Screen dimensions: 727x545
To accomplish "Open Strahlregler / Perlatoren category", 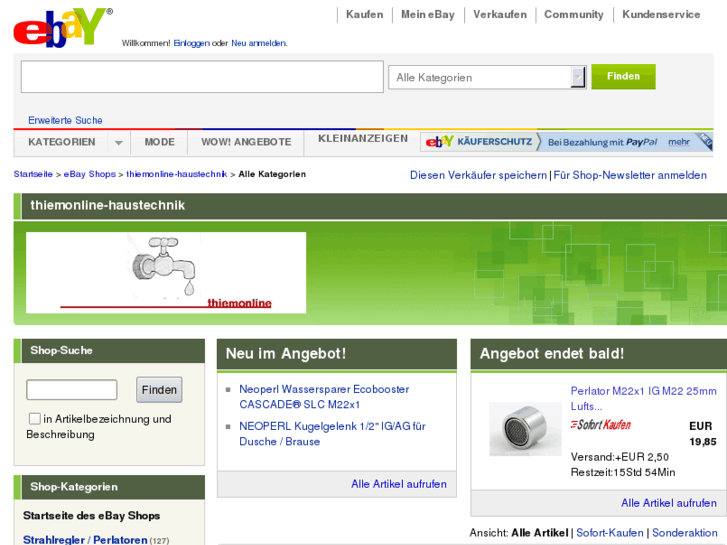I will point(85,540).
